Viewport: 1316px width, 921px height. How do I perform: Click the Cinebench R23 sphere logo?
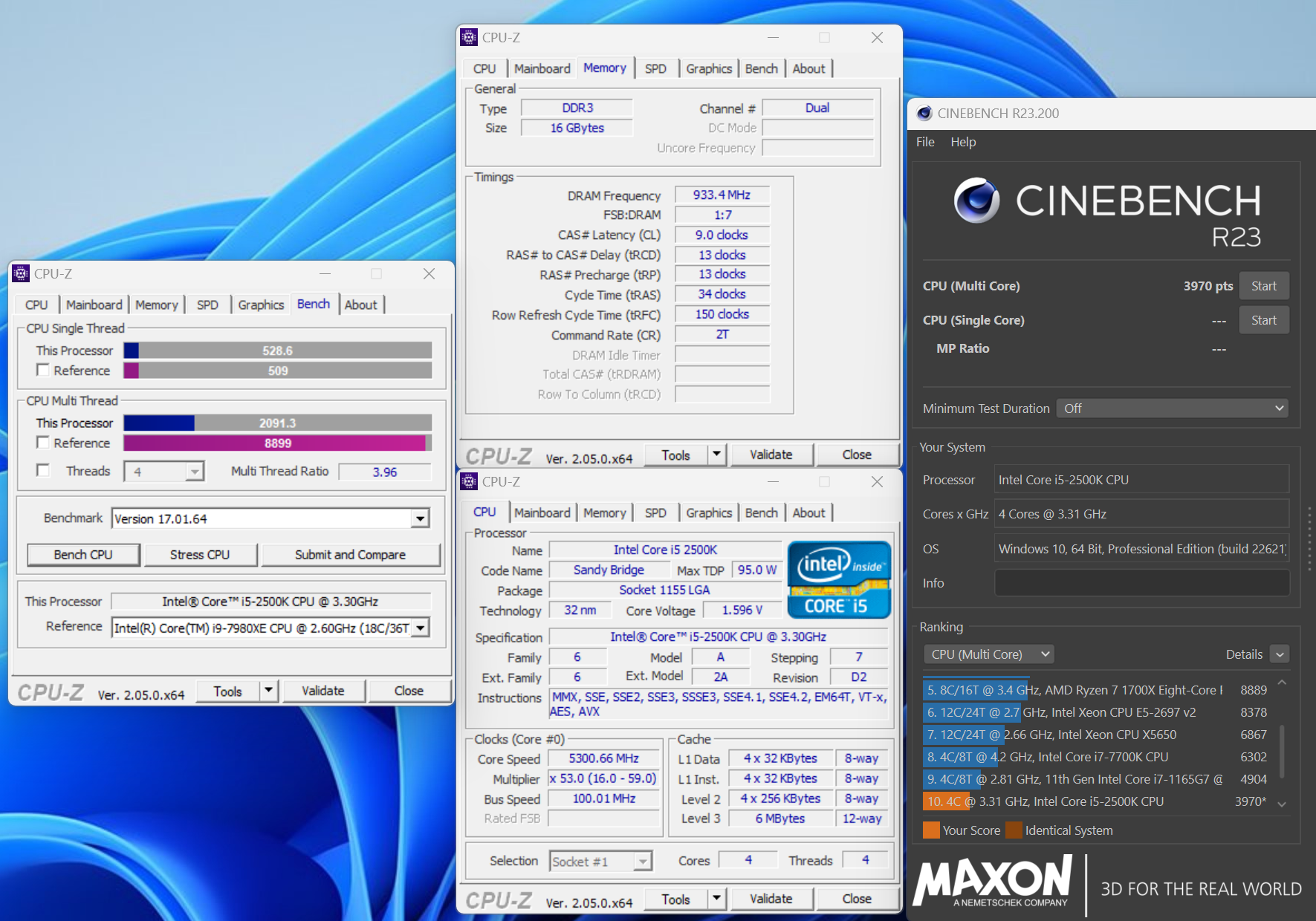(976, 201)
